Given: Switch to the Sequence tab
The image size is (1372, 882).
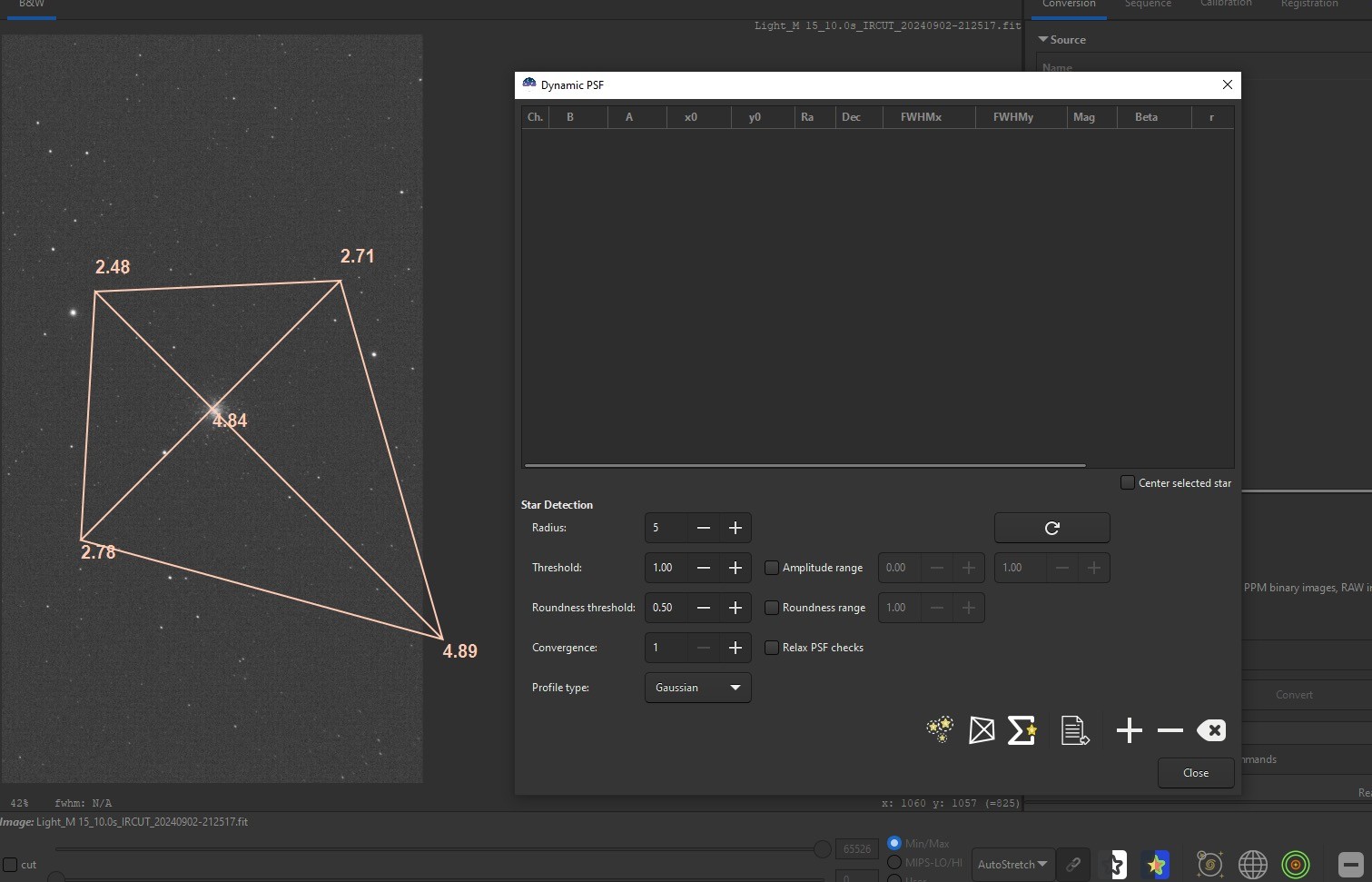Looking at the screenshot, I should click(1148, 5).
